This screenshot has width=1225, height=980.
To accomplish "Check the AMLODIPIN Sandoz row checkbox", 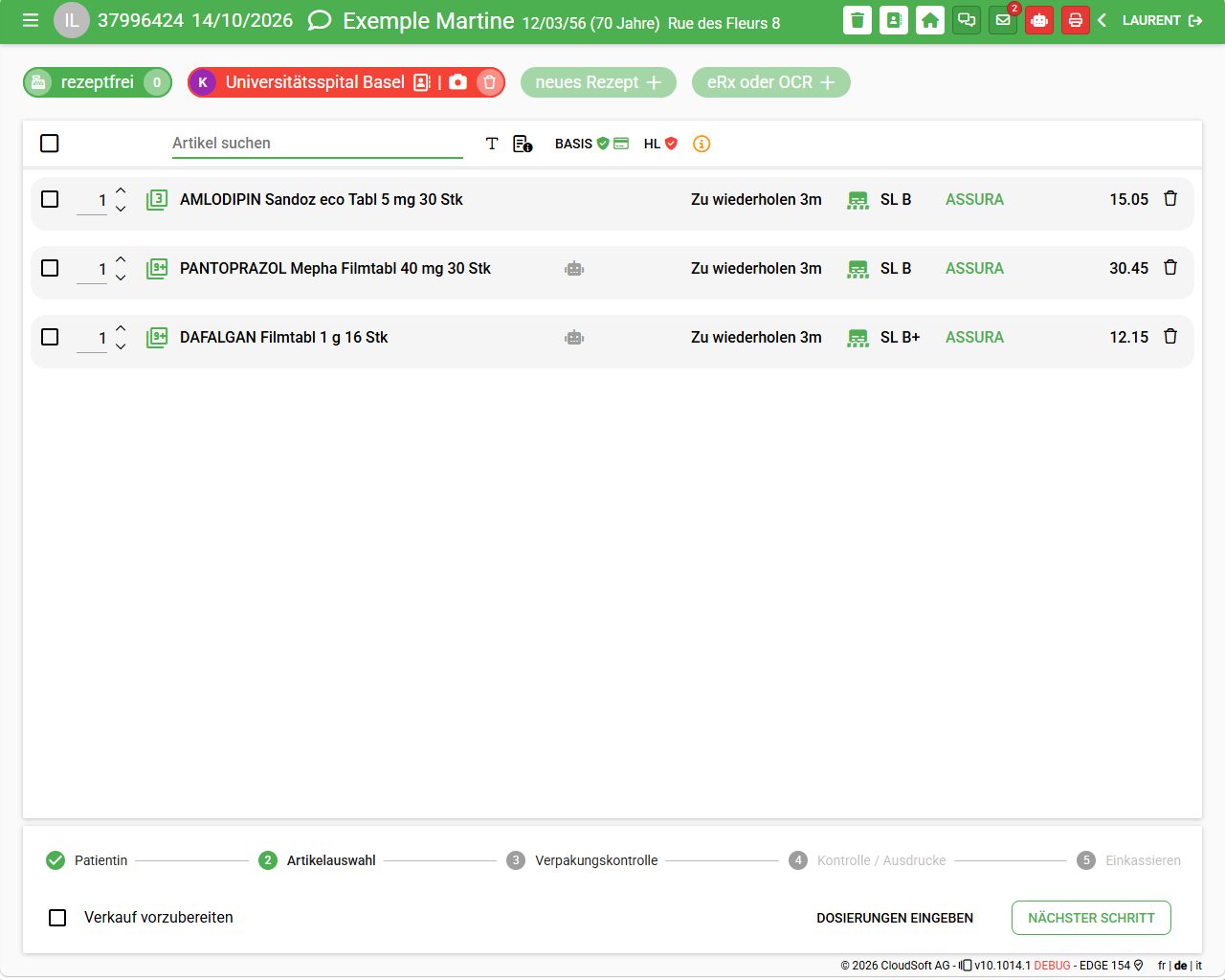I will 50,199.
